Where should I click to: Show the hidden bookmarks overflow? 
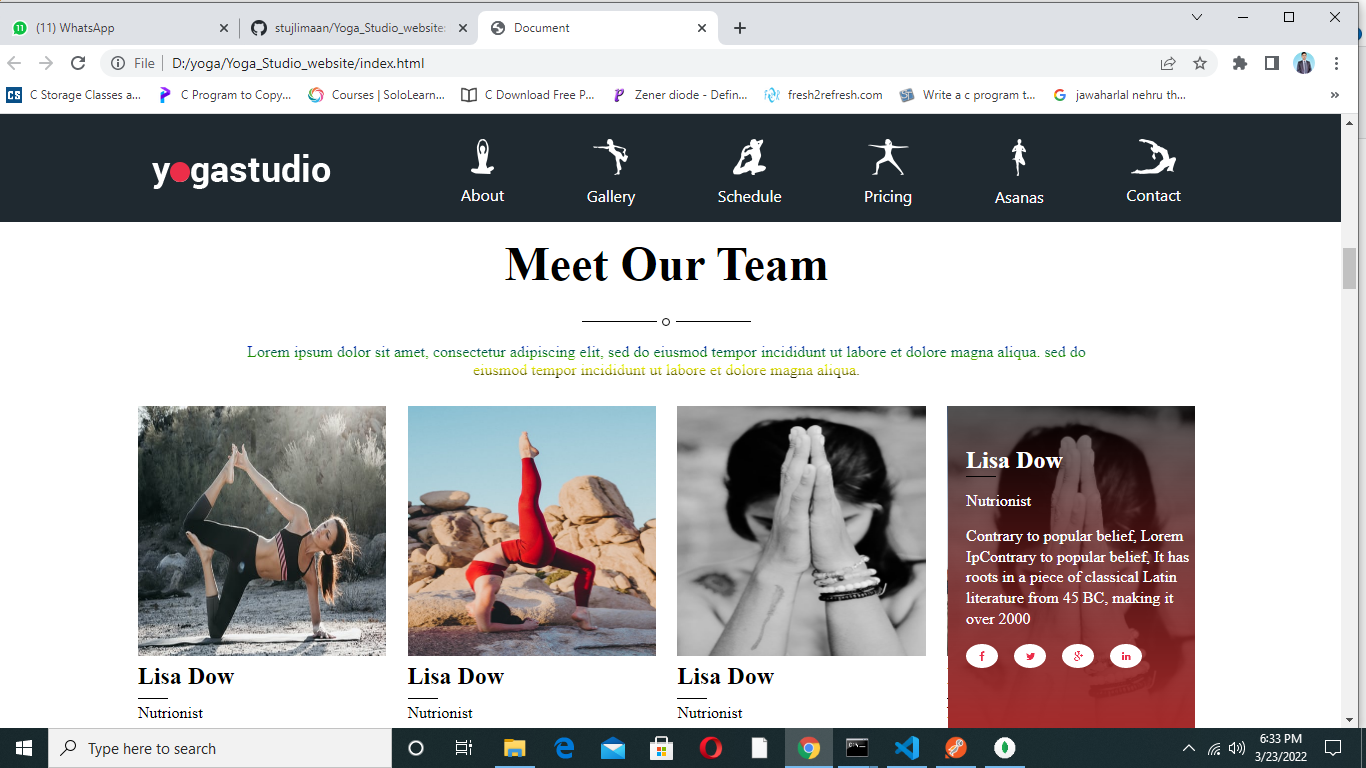click(1335, 95)
